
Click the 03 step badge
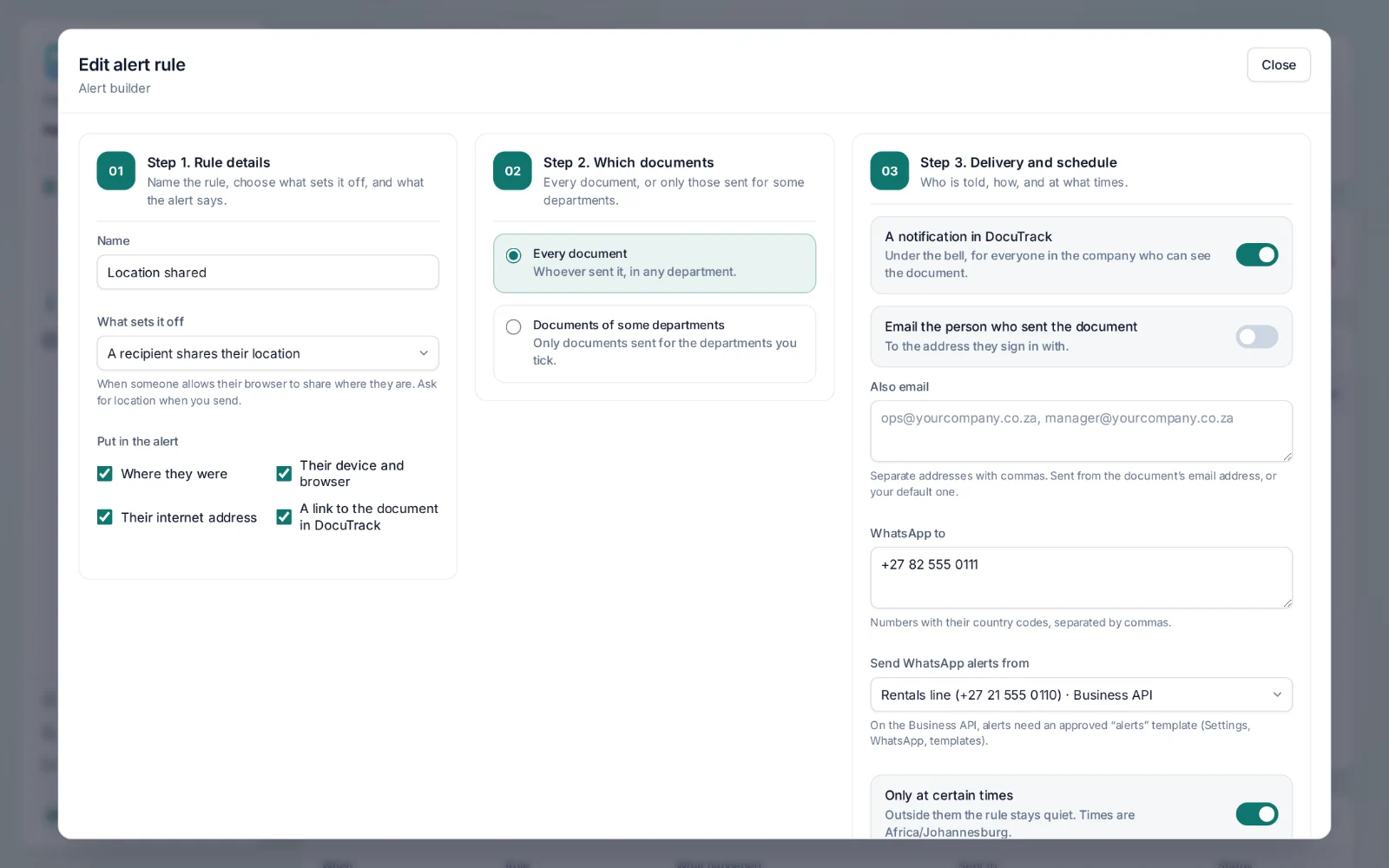click(889, 171)
